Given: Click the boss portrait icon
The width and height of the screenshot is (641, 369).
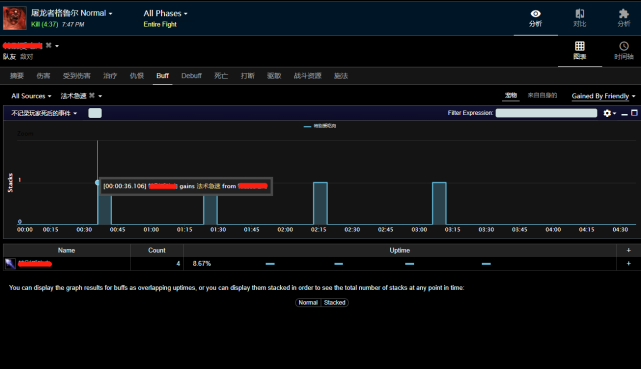Looking at the screenshot, I should [15, 18].
